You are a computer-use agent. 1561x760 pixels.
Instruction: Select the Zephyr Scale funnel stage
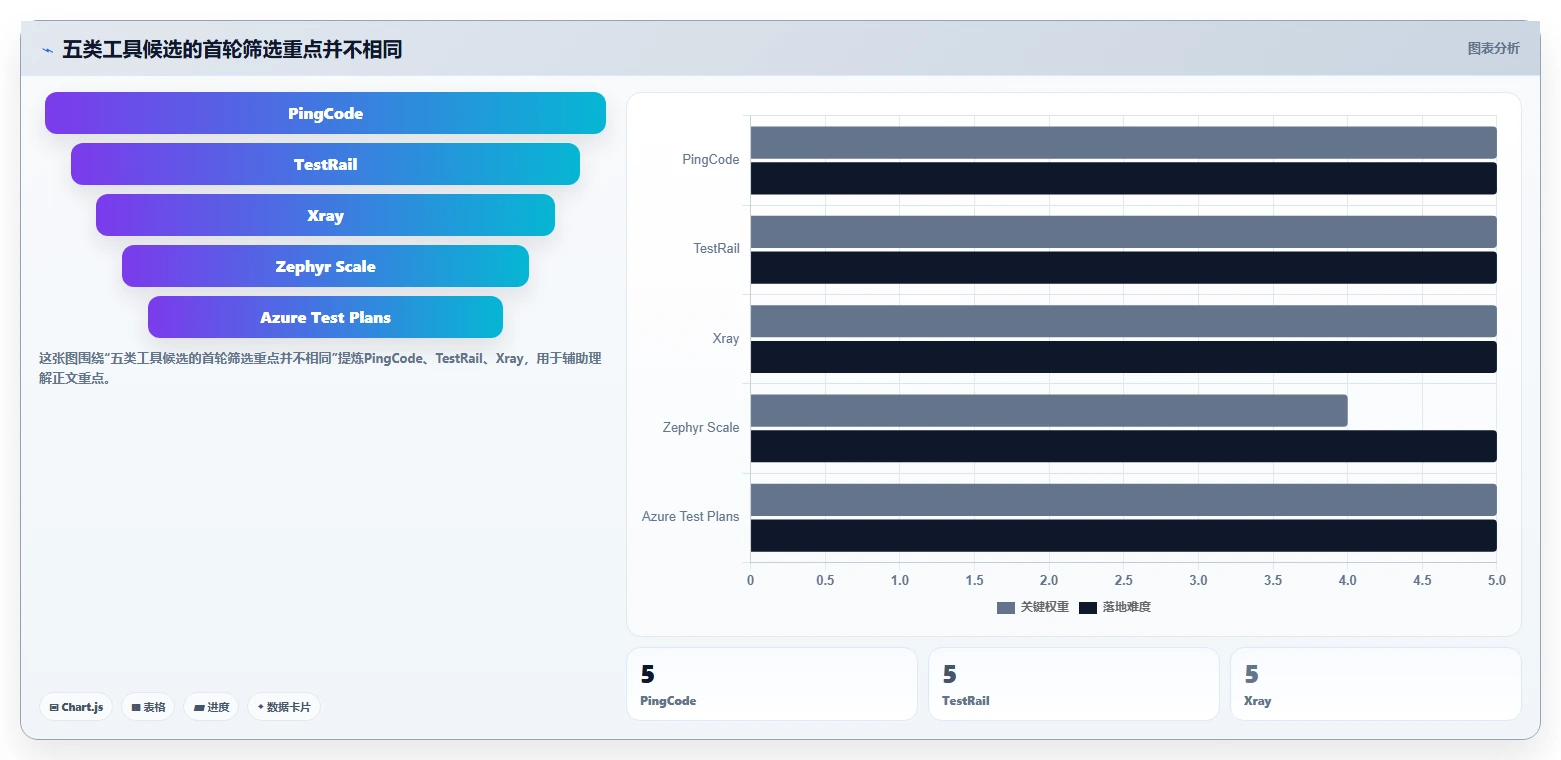click(x=325, y=266)
